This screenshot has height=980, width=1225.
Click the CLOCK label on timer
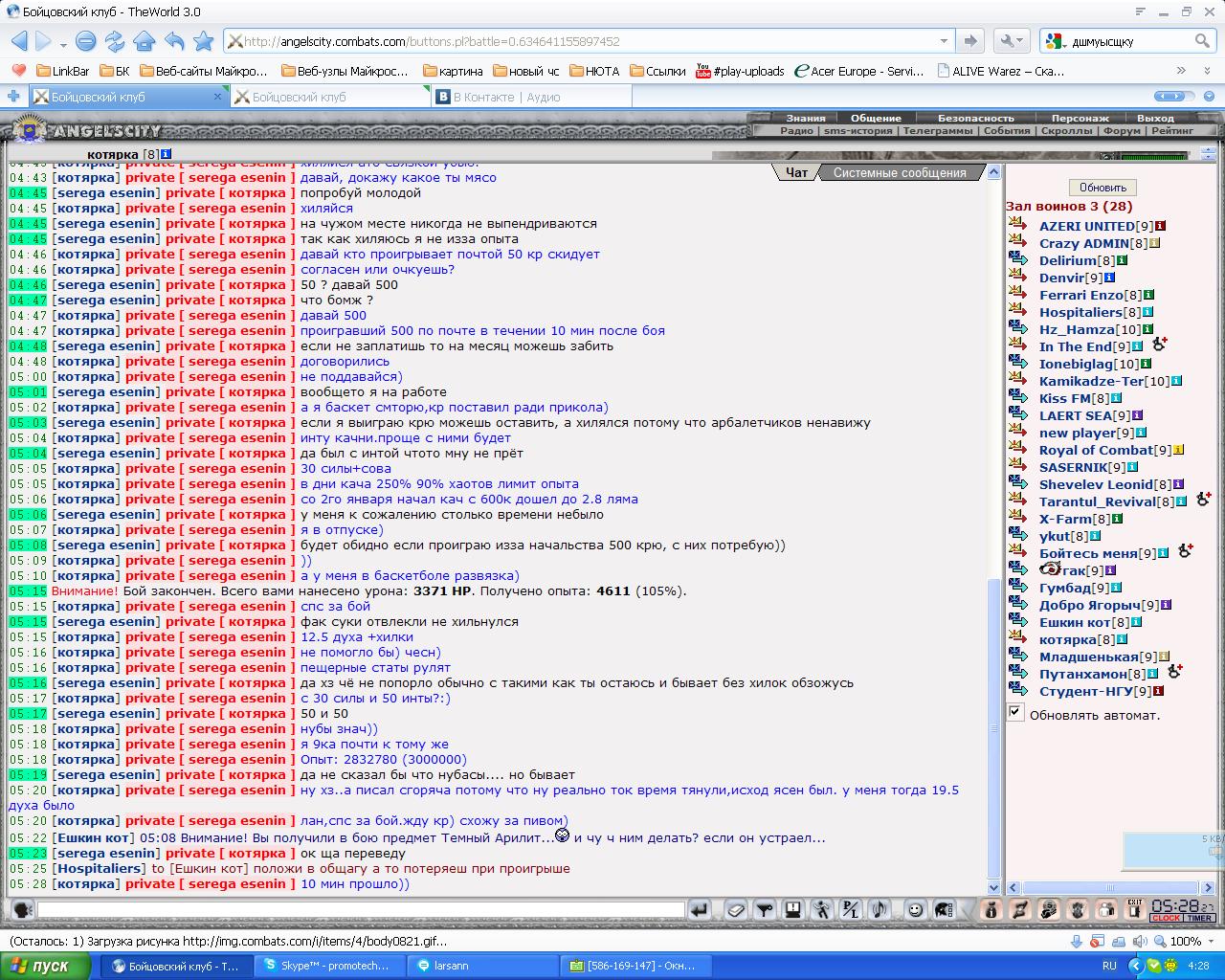pyautogui.click(x=1166, y=918)
